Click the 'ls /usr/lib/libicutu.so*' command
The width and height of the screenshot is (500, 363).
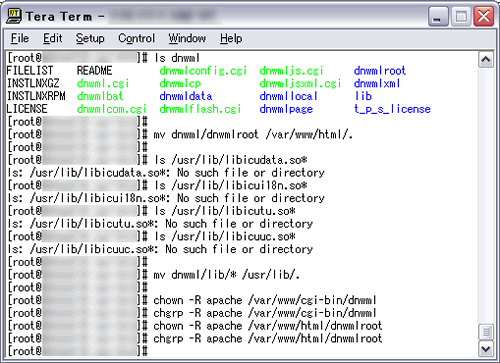(x=224, y=211)
